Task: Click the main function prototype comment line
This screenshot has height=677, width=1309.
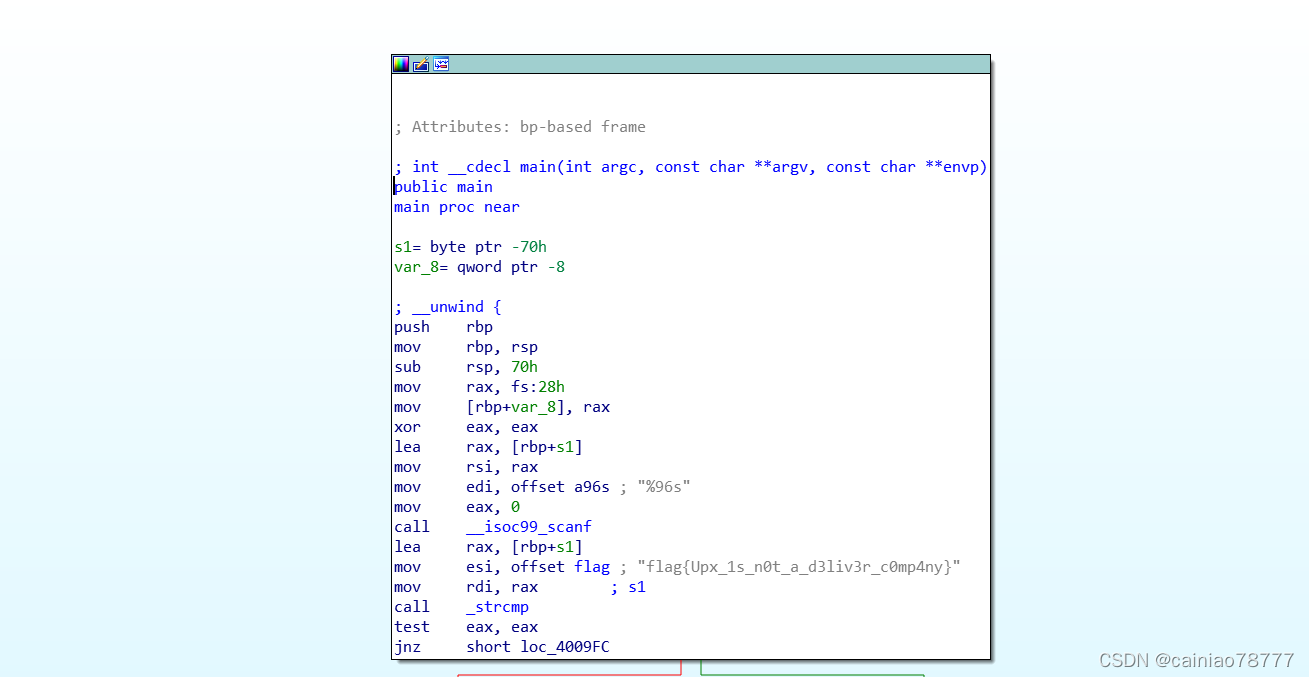Action: 691,167
